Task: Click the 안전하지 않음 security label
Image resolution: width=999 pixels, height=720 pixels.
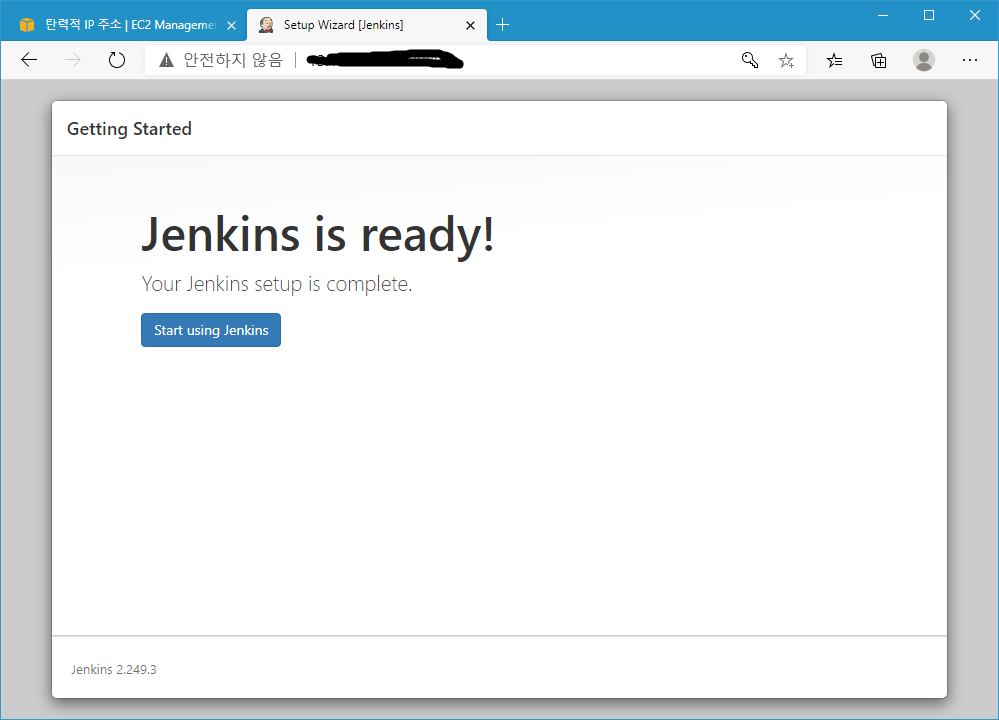Action: click(233, 60)
